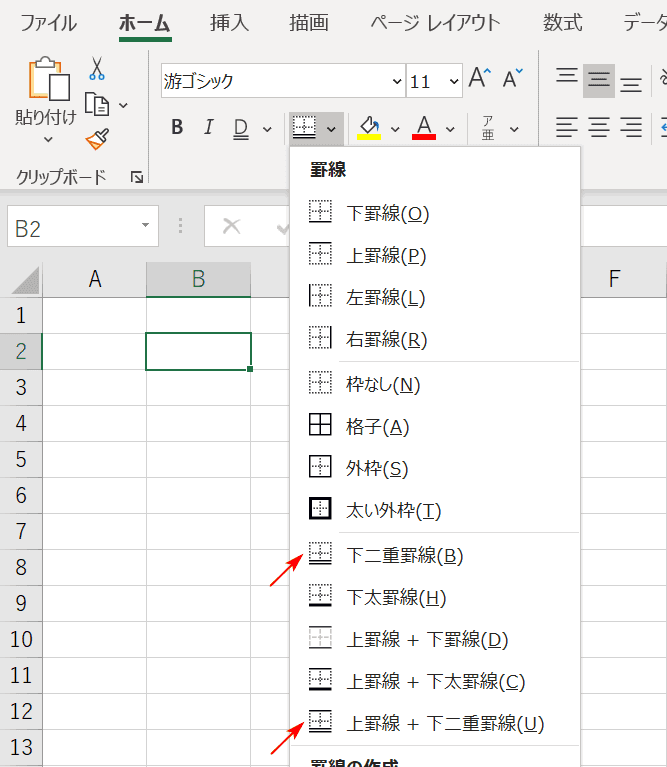The image size is (667, 767).
Task: Increase font size with large A icon
Action: 479,78
